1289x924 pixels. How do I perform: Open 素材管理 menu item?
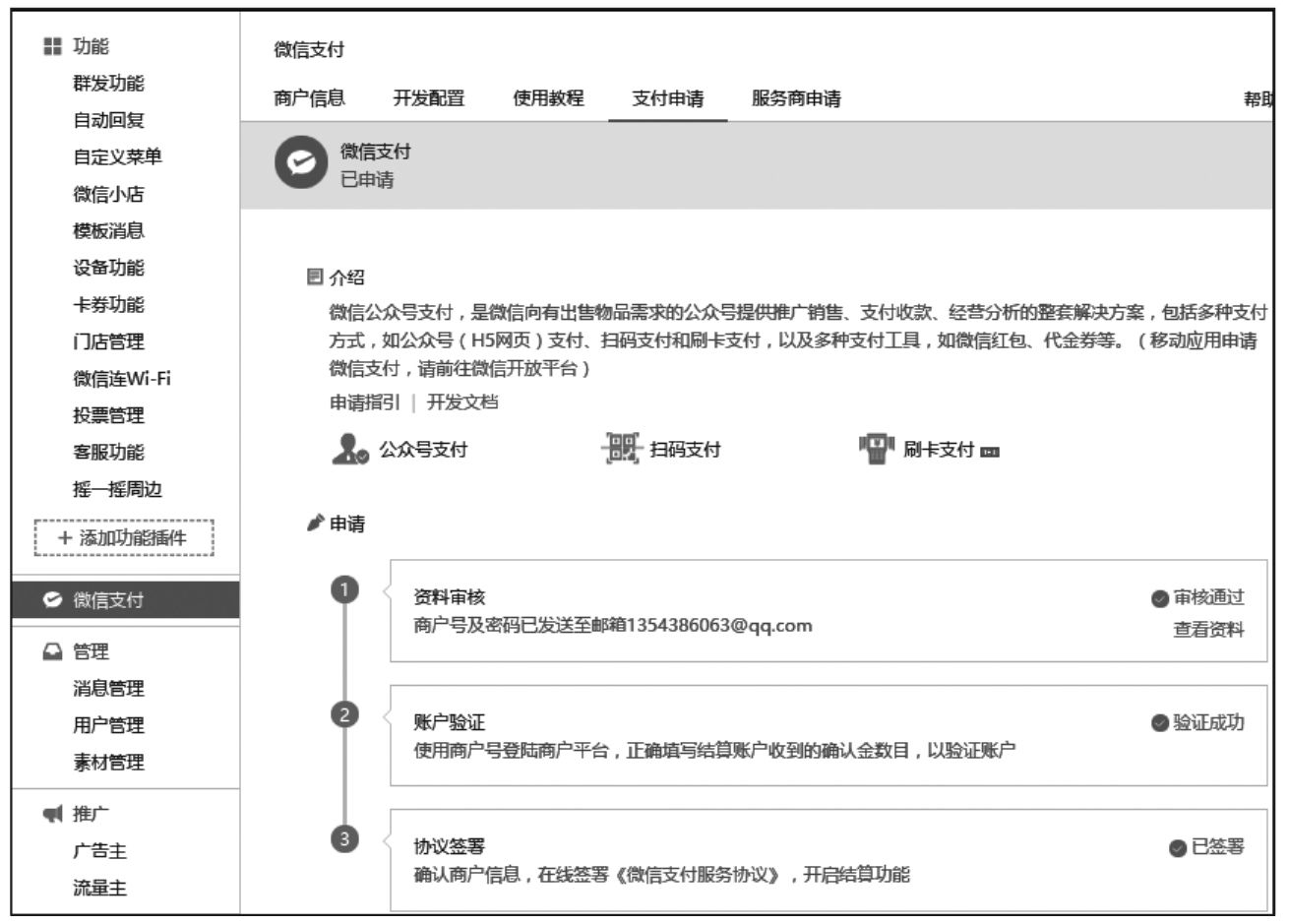coord(108,762)
